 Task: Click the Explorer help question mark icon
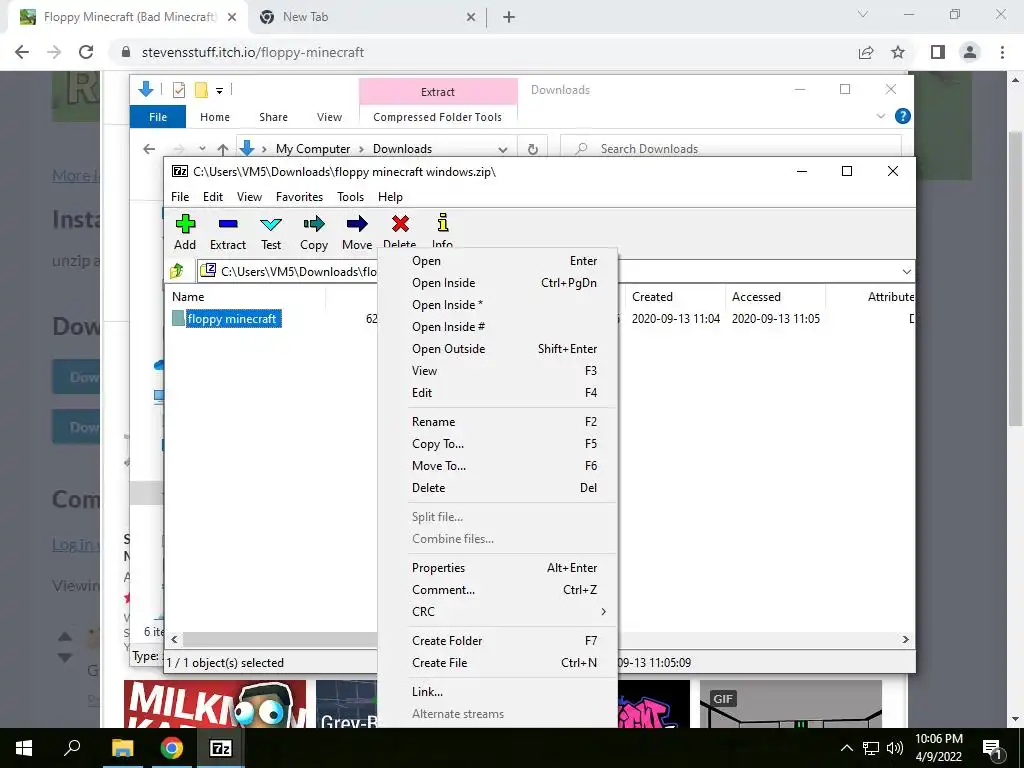click(x=903, y=116)
